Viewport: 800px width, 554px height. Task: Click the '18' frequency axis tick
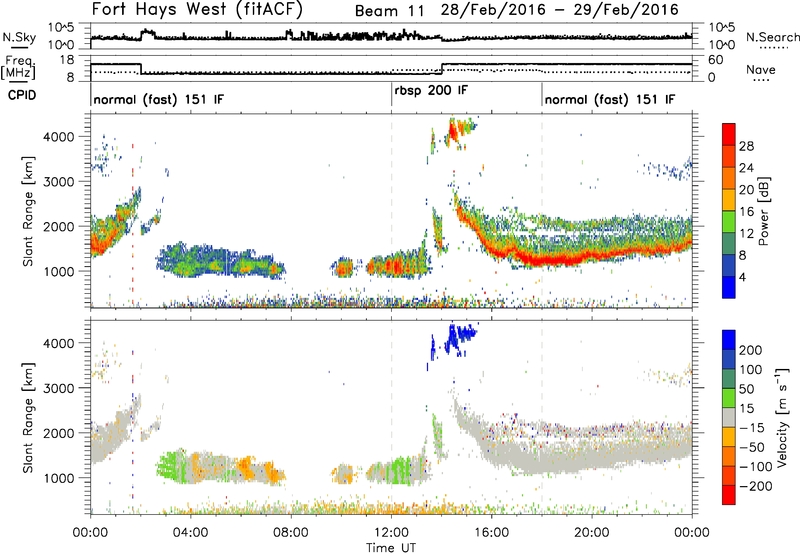tap(67, 60)
